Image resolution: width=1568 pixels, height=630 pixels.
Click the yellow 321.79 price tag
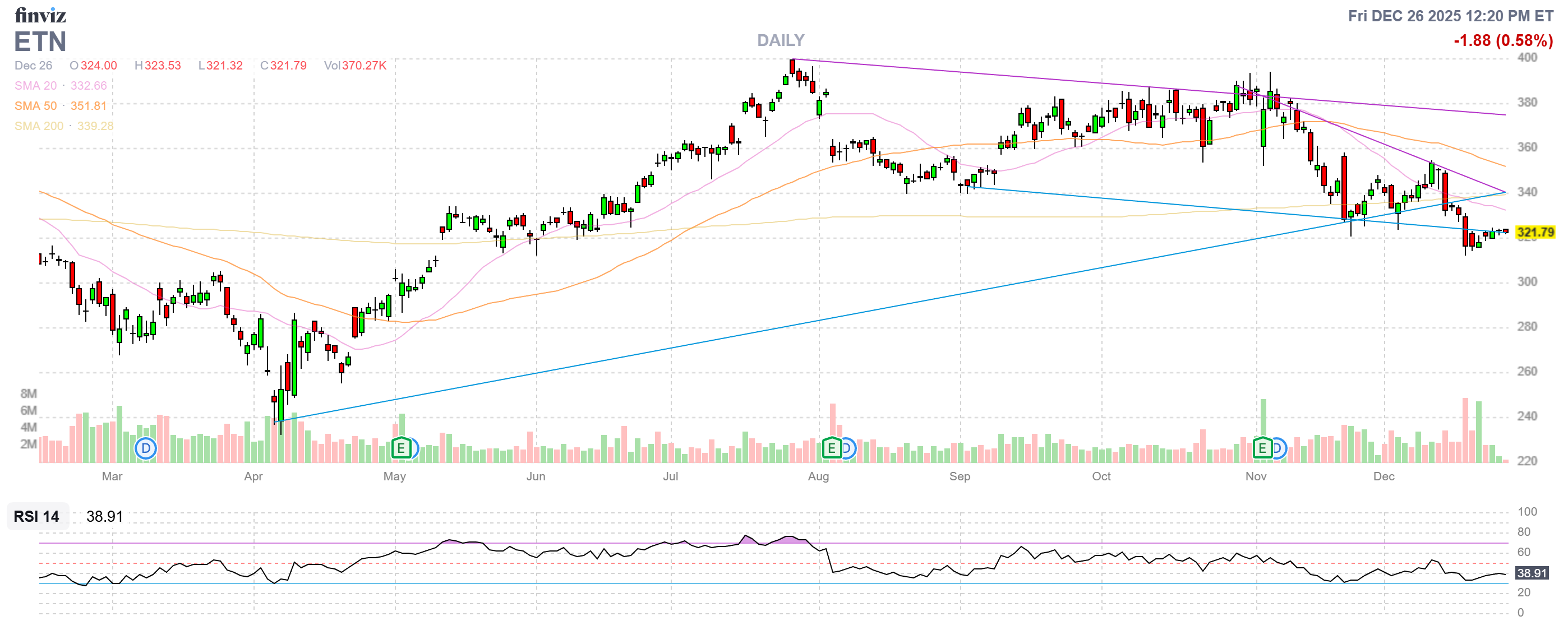pos(1534,232)
